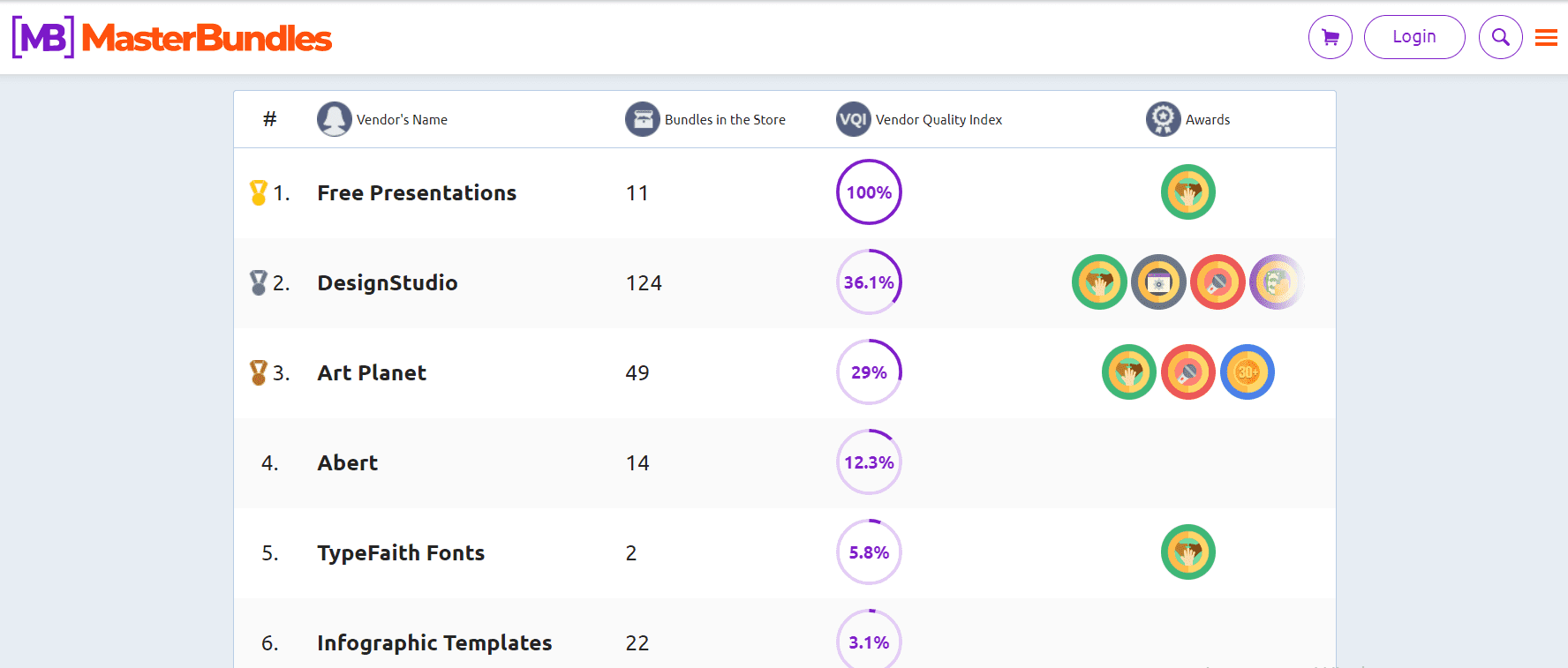Click the 29% quality index circle
Viewport: 1568px width, 668px height.
(x=869, y=372)
